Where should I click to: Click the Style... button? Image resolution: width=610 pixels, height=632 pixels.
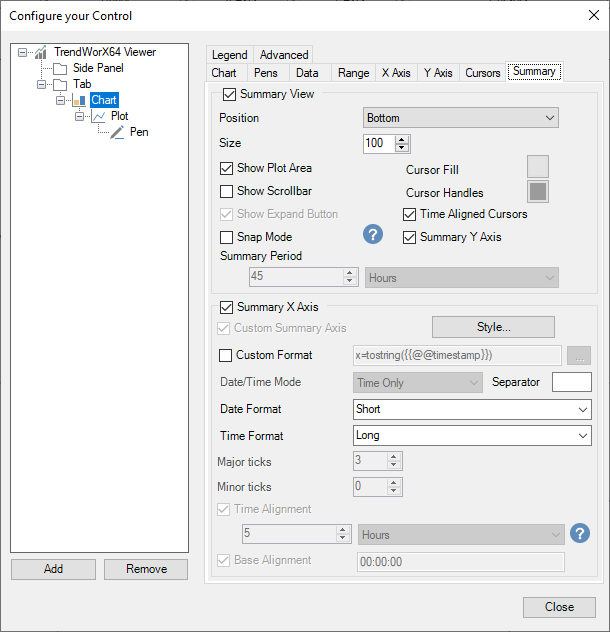pyautogui.click(x=493, y=327)
